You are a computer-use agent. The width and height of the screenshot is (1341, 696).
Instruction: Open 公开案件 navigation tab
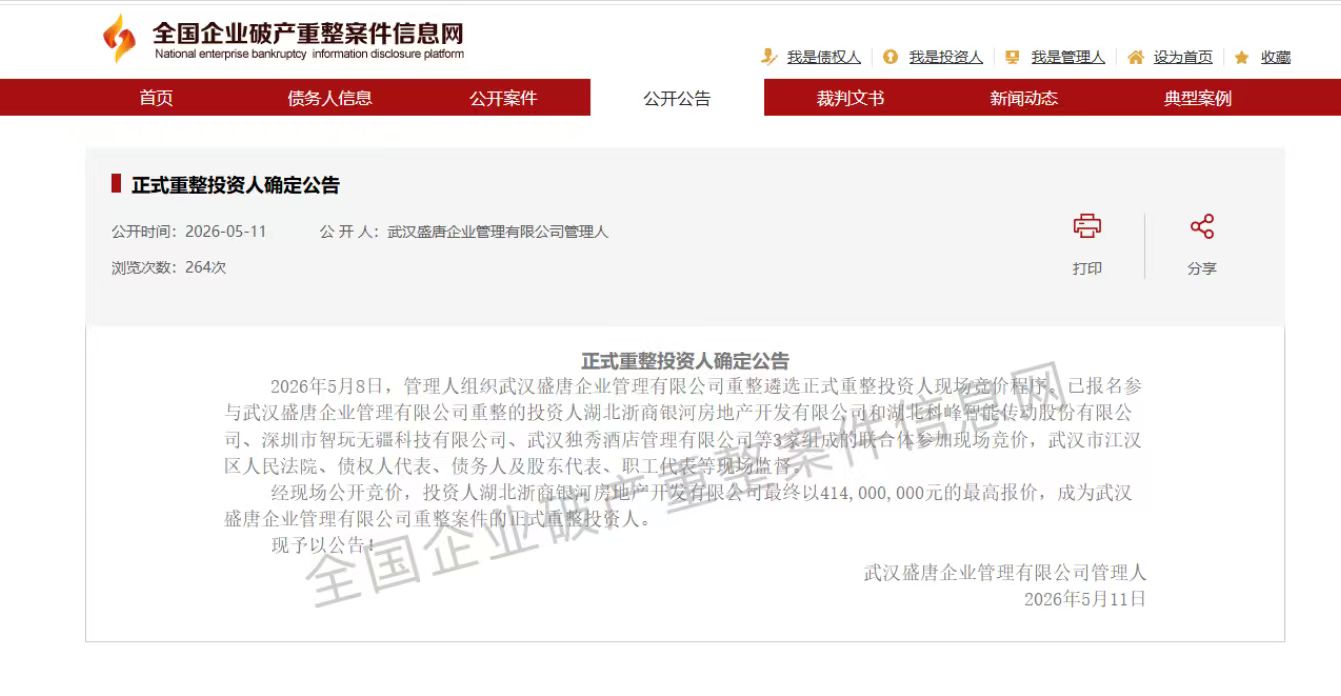504,98
